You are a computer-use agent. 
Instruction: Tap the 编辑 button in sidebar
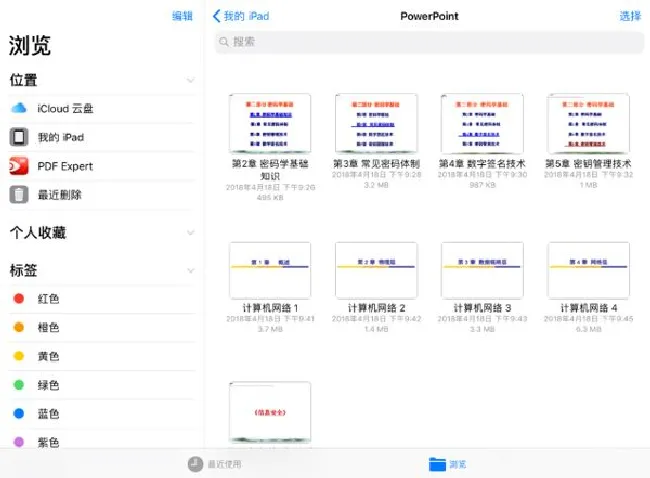(182, 16)
